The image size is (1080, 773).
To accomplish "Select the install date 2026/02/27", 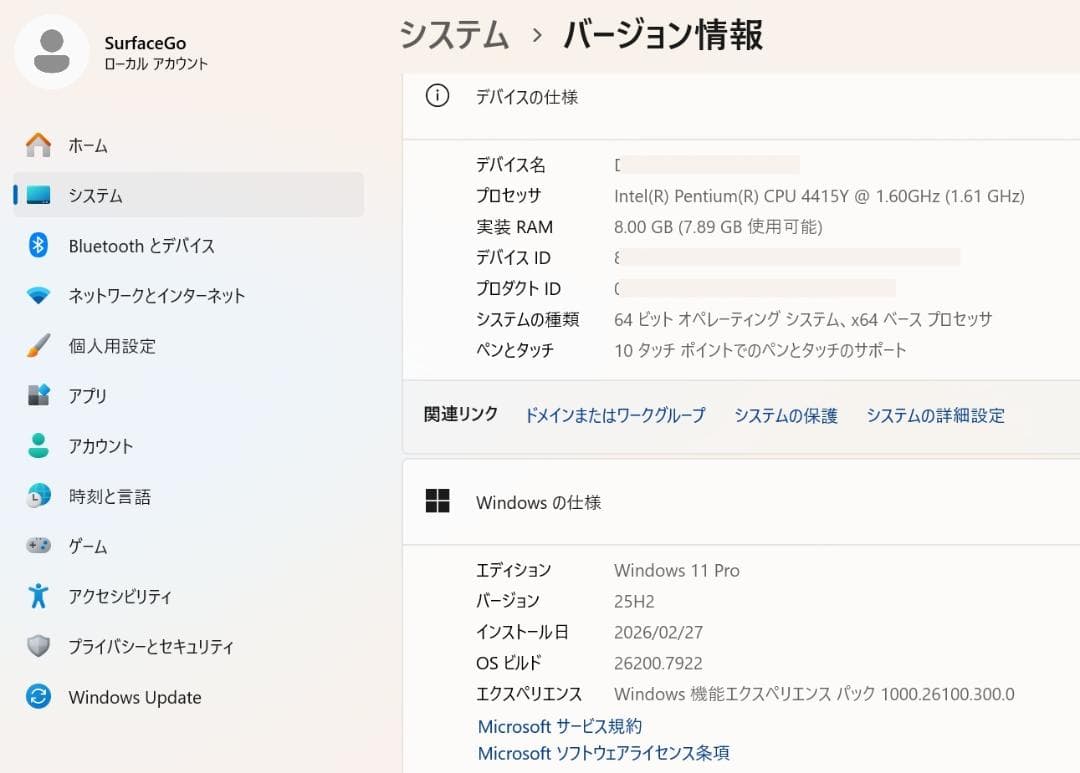I will click(x=658, y=632).
